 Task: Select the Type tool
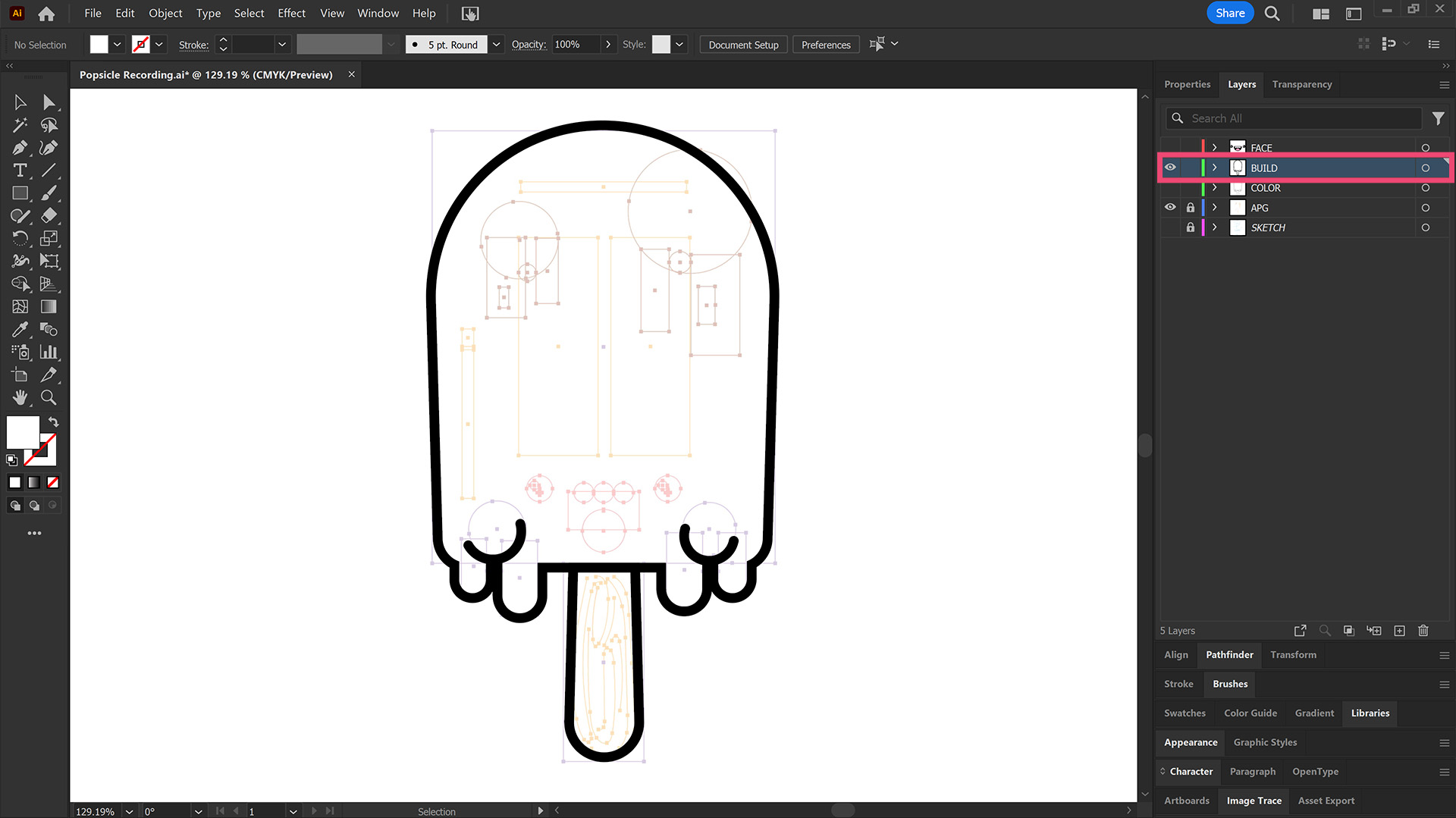click(20, 171)
